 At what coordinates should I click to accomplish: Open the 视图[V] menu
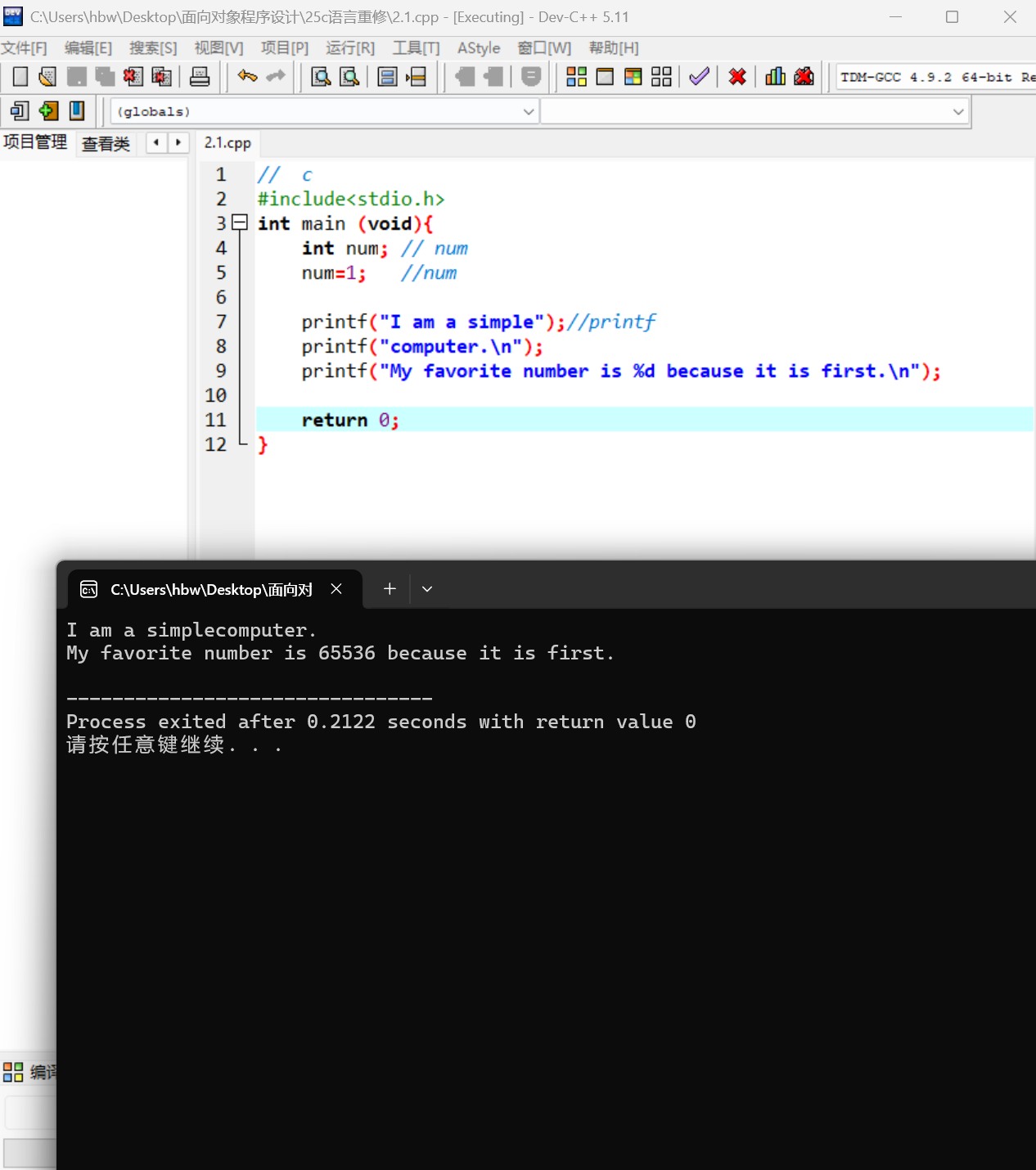[218, 48]
